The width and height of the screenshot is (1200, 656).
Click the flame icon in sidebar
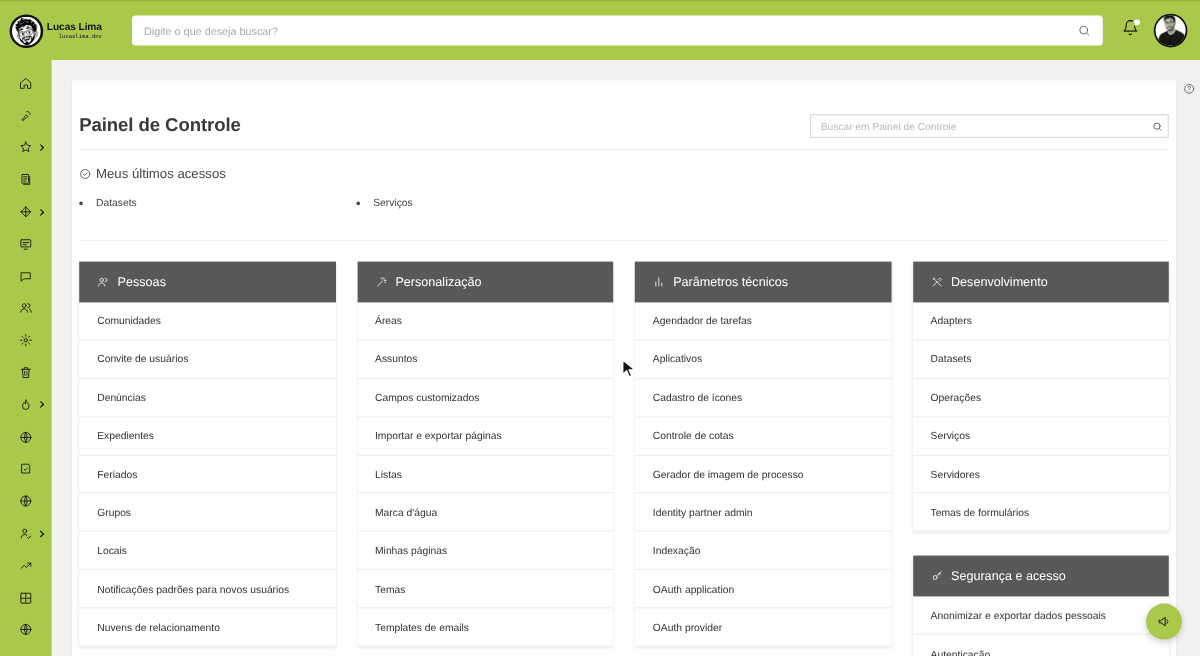coord(26,404)
